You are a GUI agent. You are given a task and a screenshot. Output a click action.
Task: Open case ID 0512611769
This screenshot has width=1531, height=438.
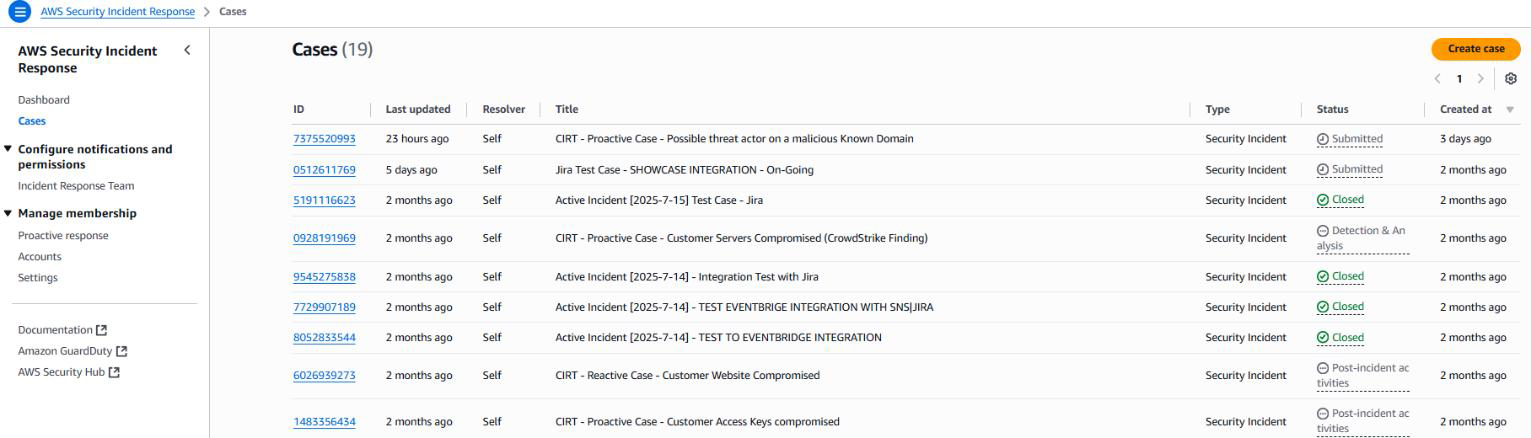click(324, 170)
